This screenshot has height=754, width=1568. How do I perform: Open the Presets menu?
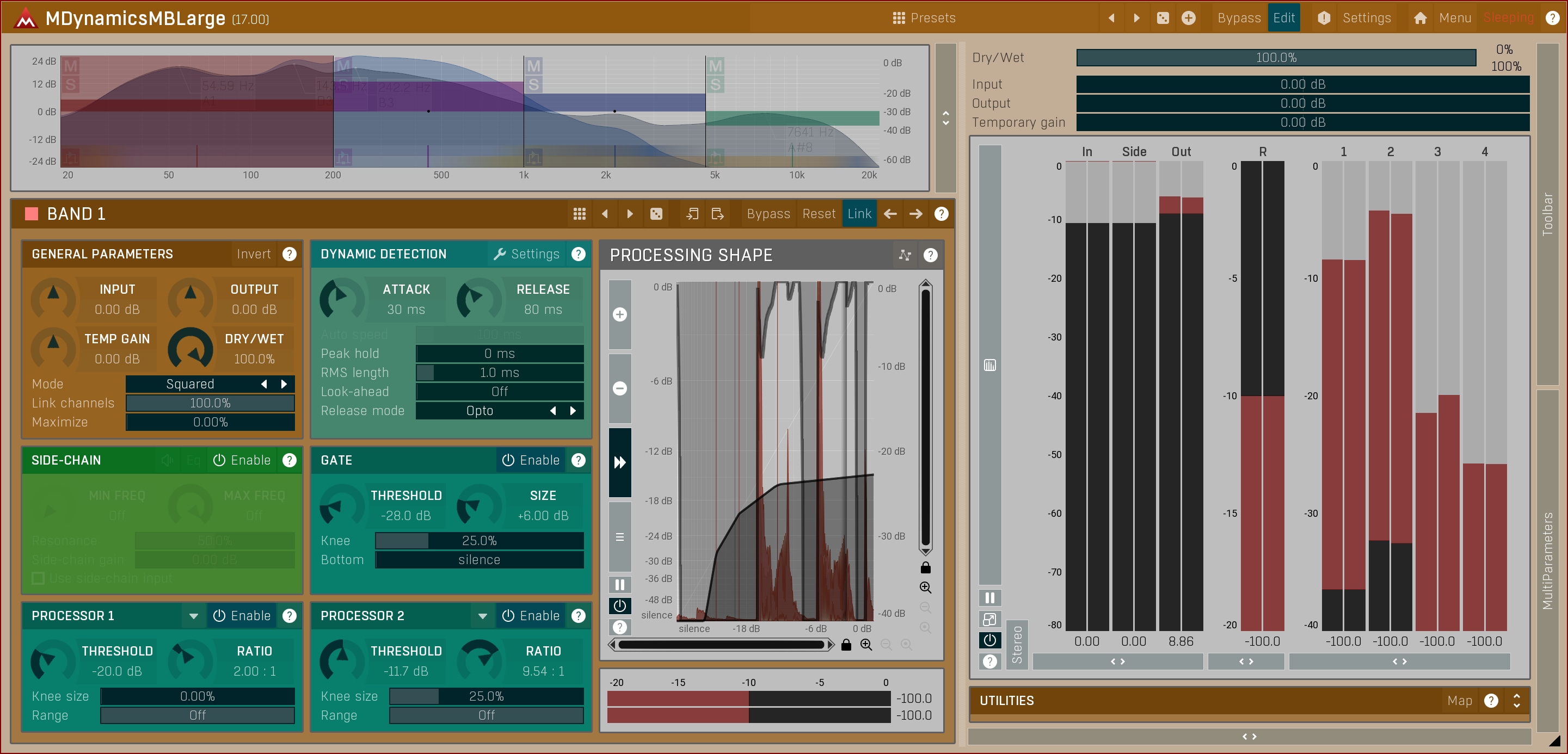click(924, 18)
